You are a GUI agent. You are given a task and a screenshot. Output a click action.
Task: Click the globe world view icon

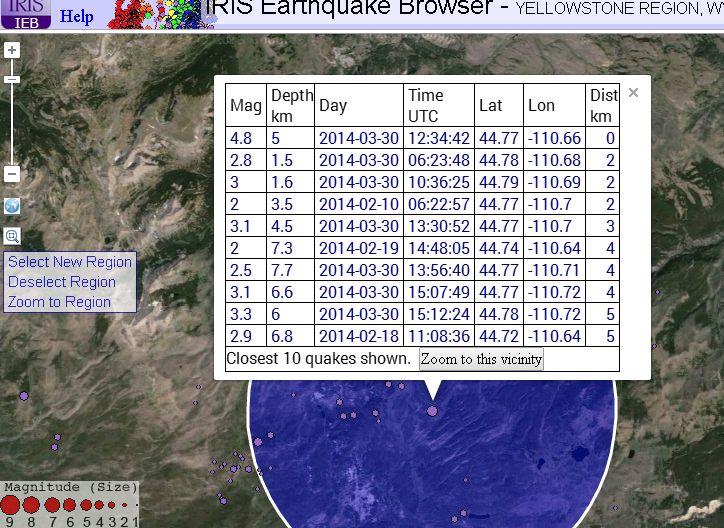pos(12,205)
